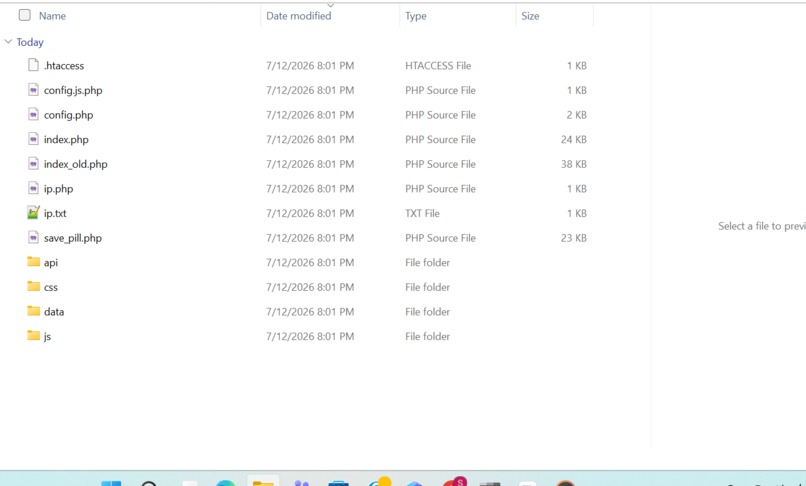Select the file named index_old.php
Image resolution: width=806 pixels, height=486 pixels.
pos(76,164)
